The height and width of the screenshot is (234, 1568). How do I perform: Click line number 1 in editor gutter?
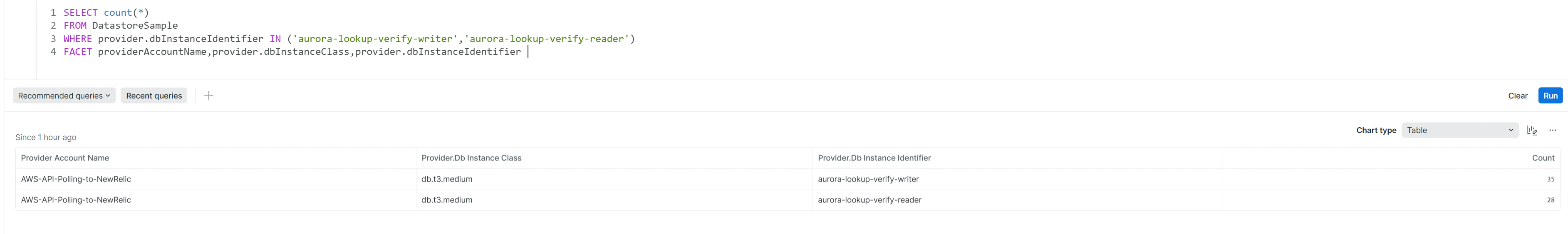tap(53, 13)
